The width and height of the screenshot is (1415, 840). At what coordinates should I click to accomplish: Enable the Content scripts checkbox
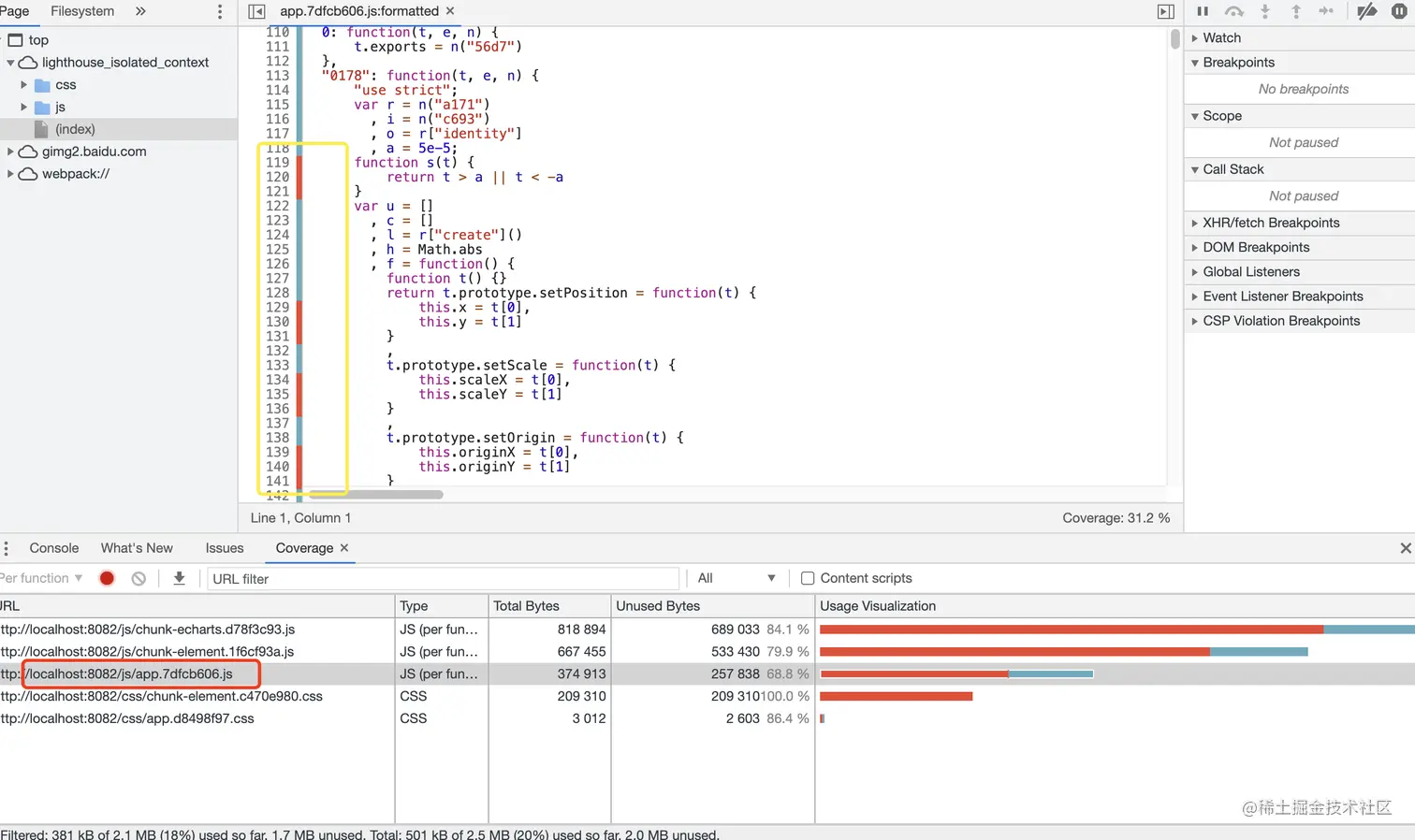tap(808, 578)
